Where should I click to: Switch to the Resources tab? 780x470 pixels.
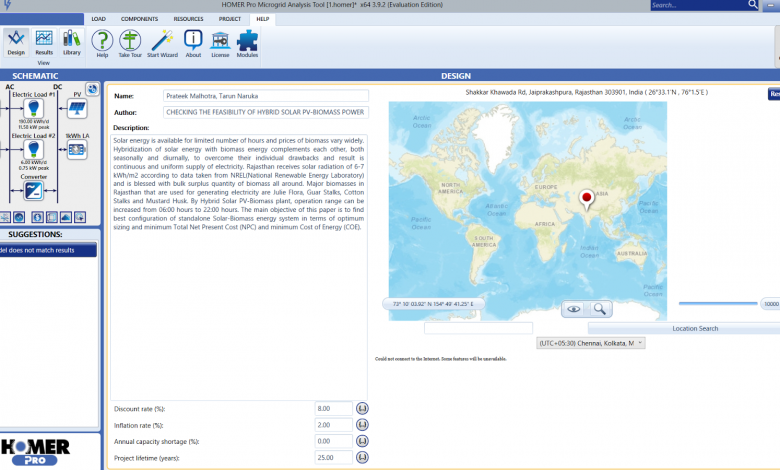(x=188, y=19)
